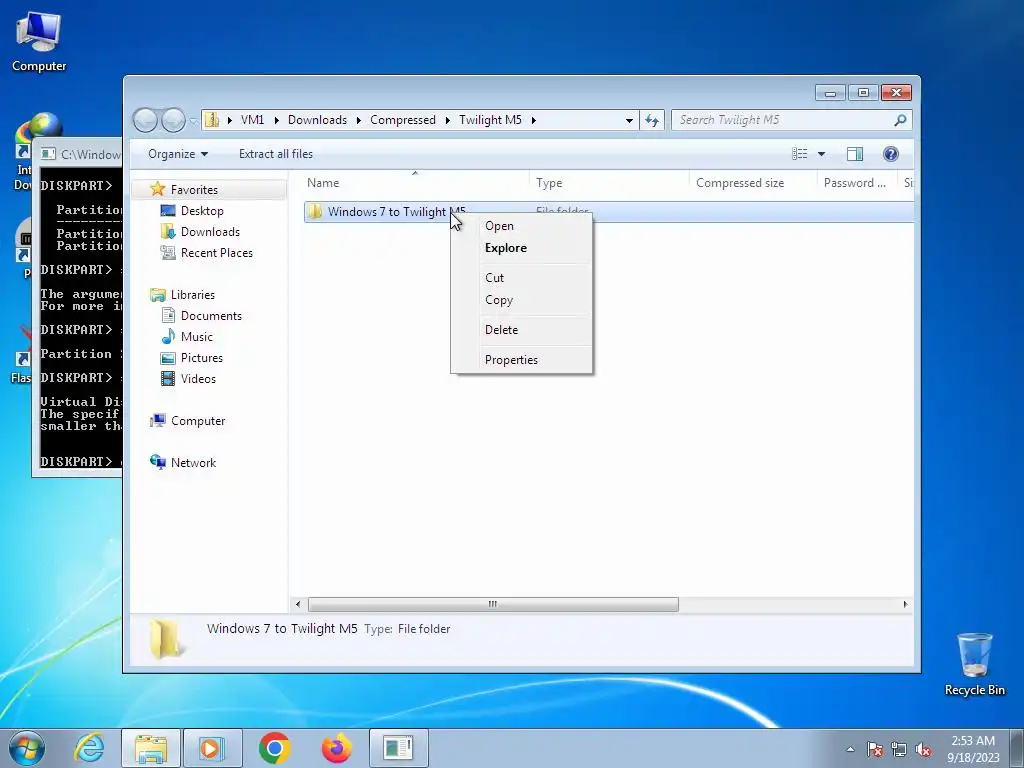Expand arrow after Downloads breadcrumb

359,120
